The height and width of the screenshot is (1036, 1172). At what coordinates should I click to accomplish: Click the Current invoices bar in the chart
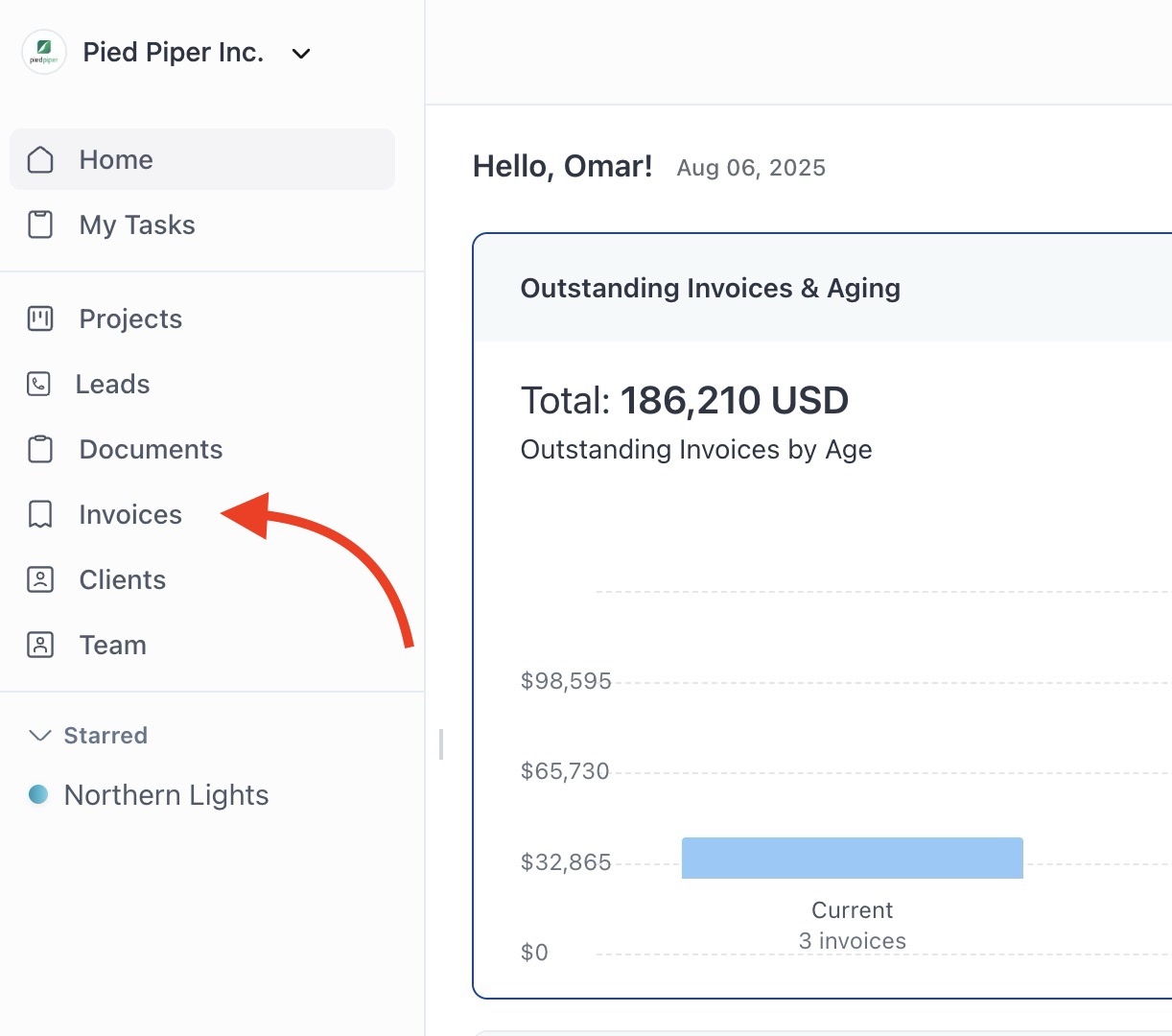[x=852, y=858]
